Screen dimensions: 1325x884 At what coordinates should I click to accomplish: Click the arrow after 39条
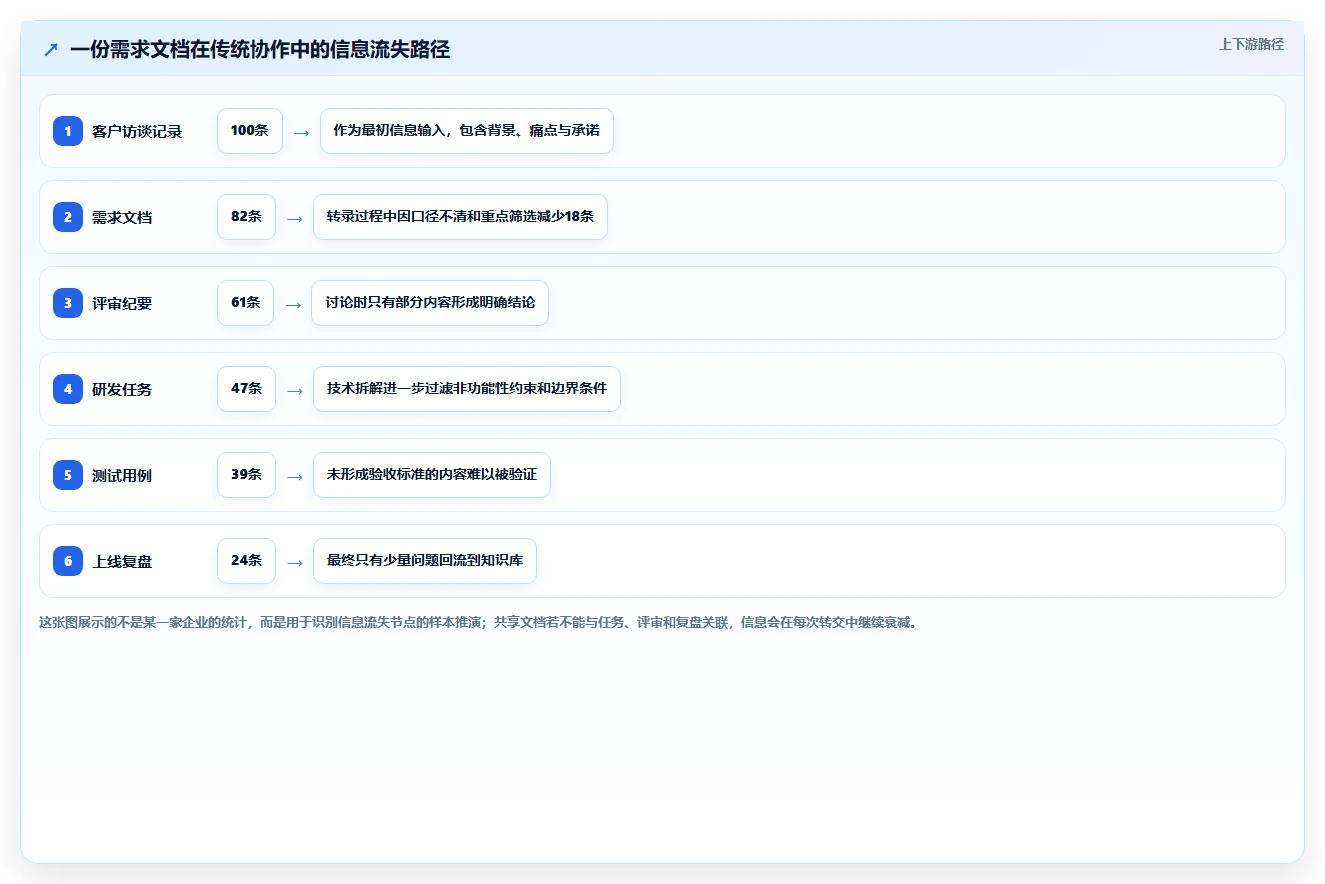coord(294,476)
